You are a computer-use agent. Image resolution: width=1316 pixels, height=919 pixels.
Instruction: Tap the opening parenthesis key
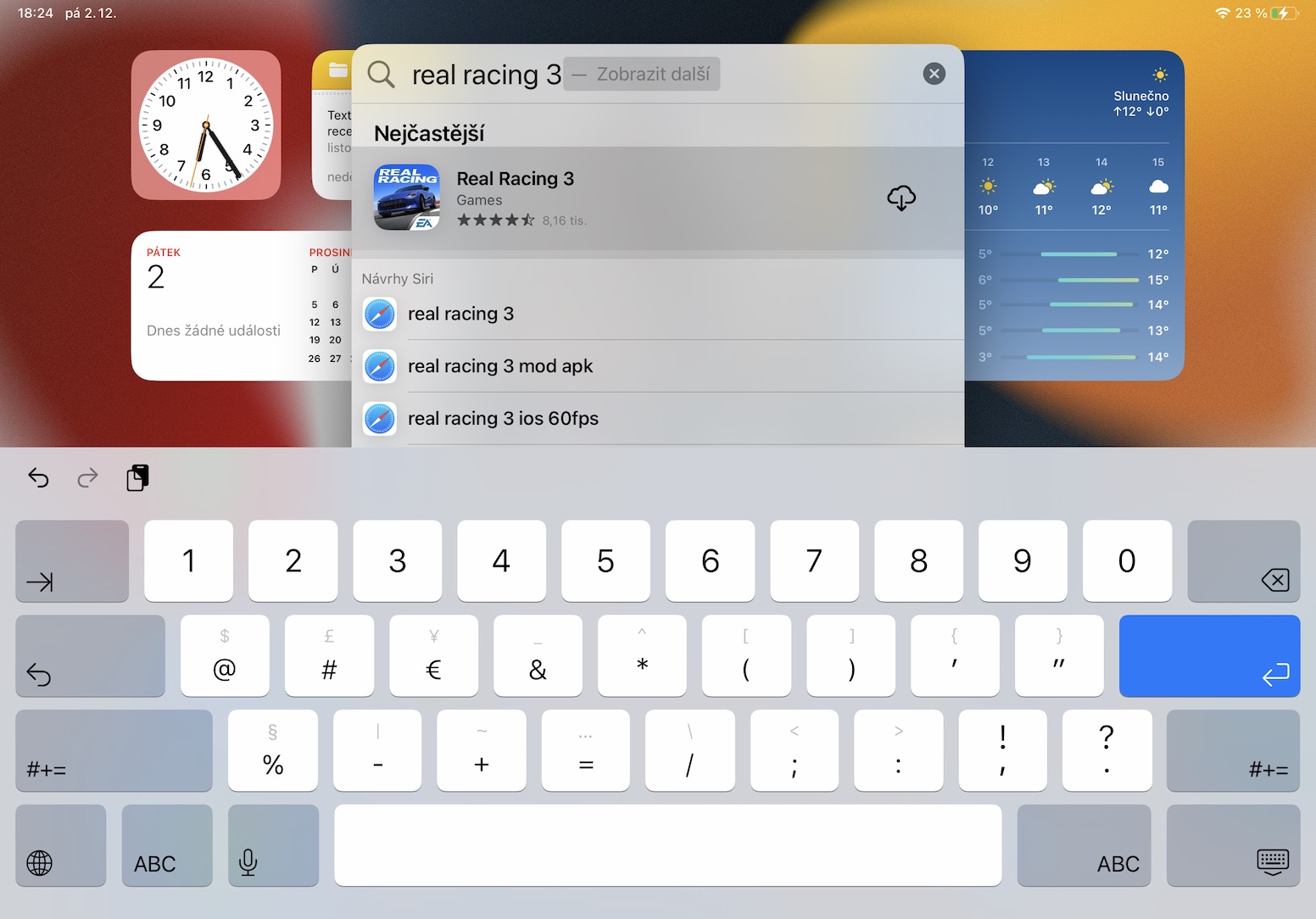[746, 656]
